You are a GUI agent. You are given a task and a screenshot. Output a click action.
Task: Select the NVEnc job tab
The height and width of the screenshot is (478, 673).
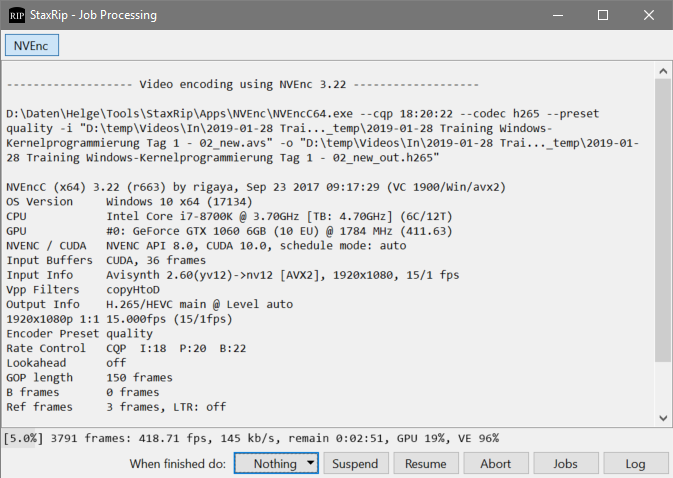[x=32, y=45]
